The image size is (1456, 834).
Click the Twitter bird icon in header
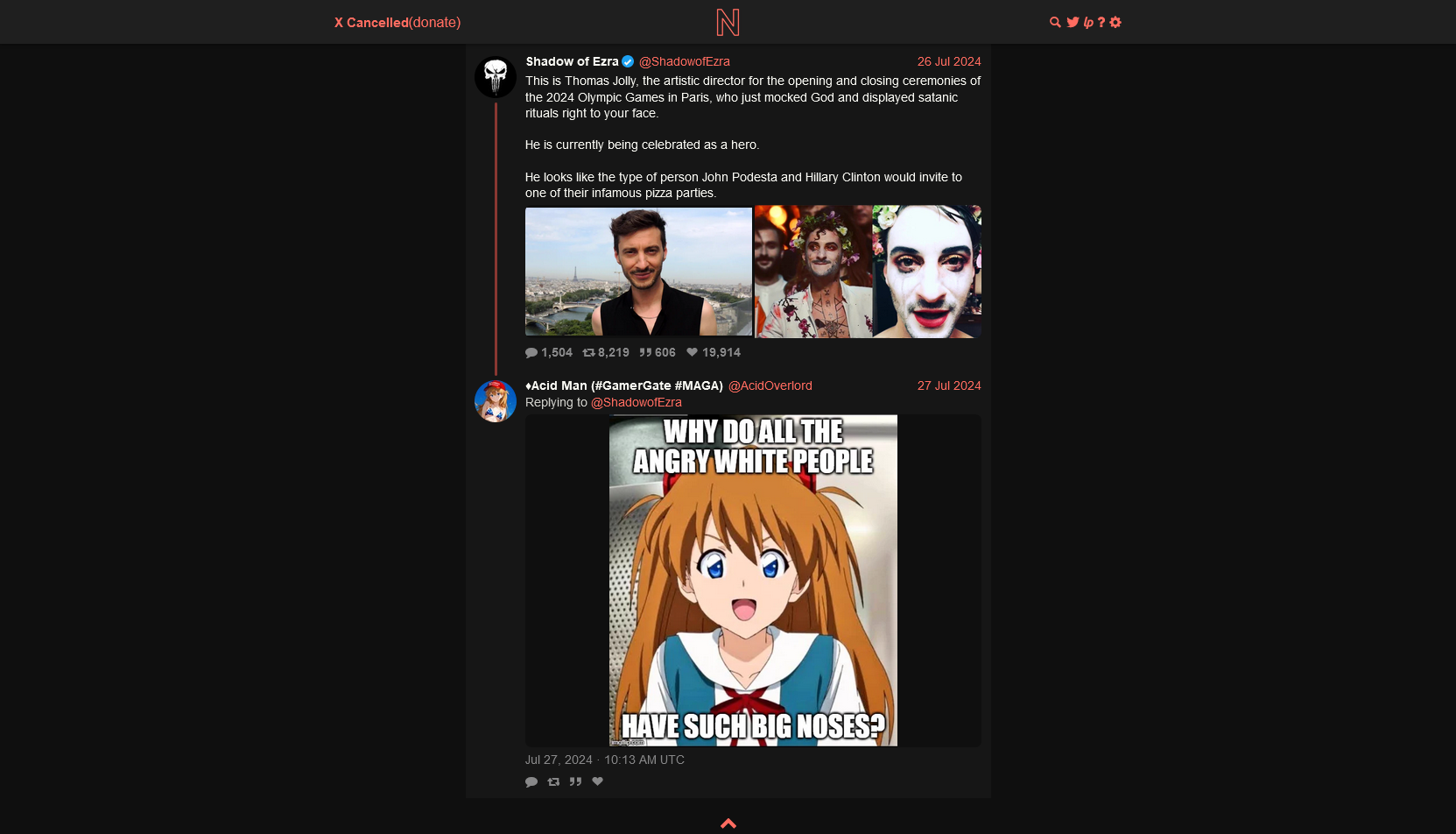[x=1073, y=23]
